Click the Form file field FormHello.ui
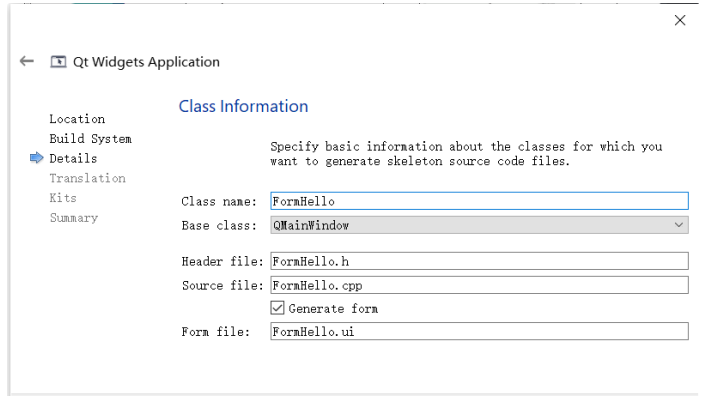Image resolution: width=722 pixels, height=396 pixels. click(x=479, y=331)
